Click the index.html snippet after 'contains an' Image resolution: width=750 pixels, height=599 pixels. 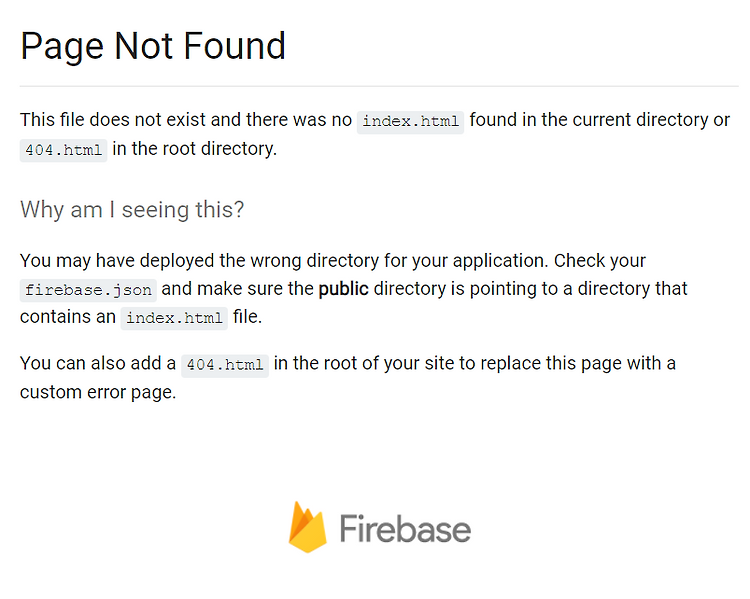(x=174, y=318)
